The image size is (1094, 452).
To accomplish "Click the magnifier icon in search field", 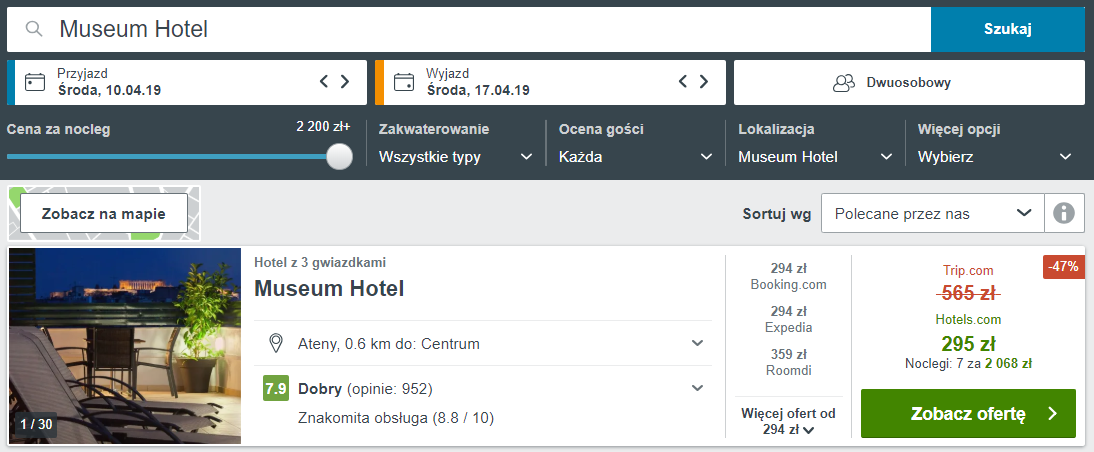I will (x=35, y=29).
